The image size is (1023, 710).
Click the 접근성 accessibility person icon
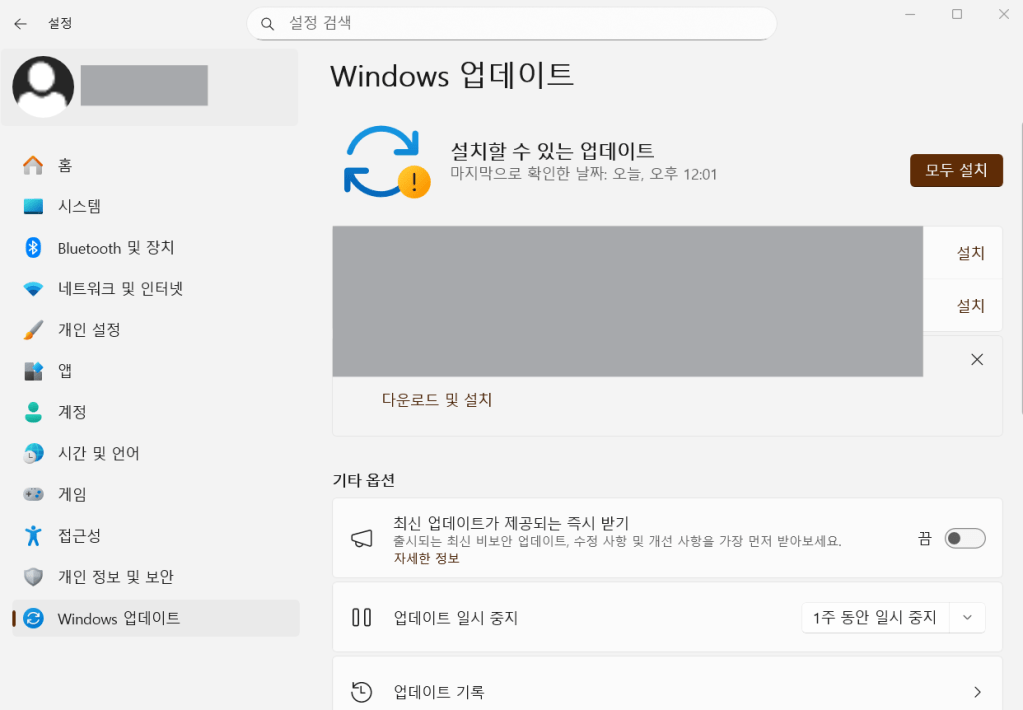[33, 536]
